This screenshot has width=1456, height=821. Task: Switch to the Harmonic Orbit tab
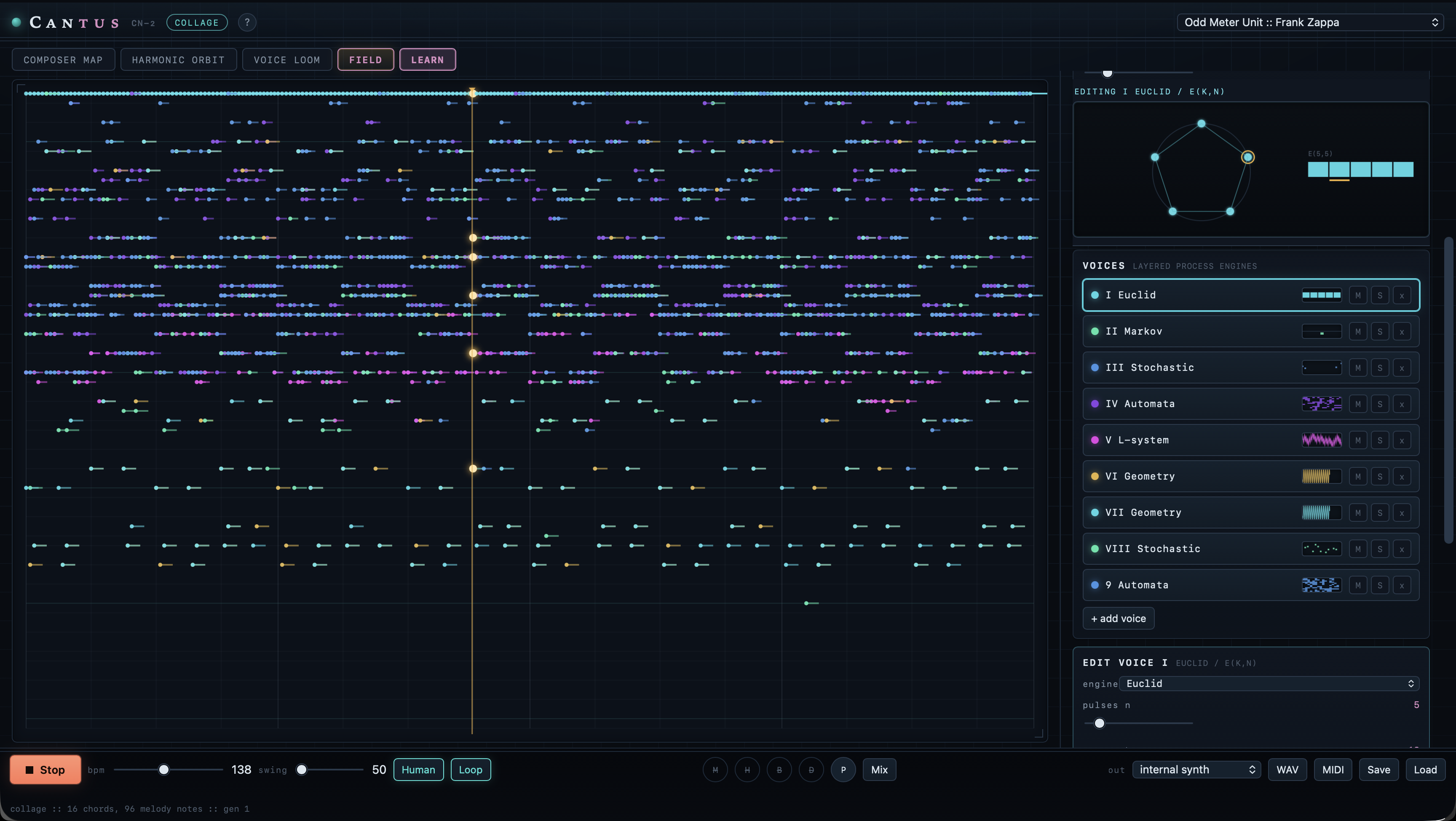click(178, 59)
